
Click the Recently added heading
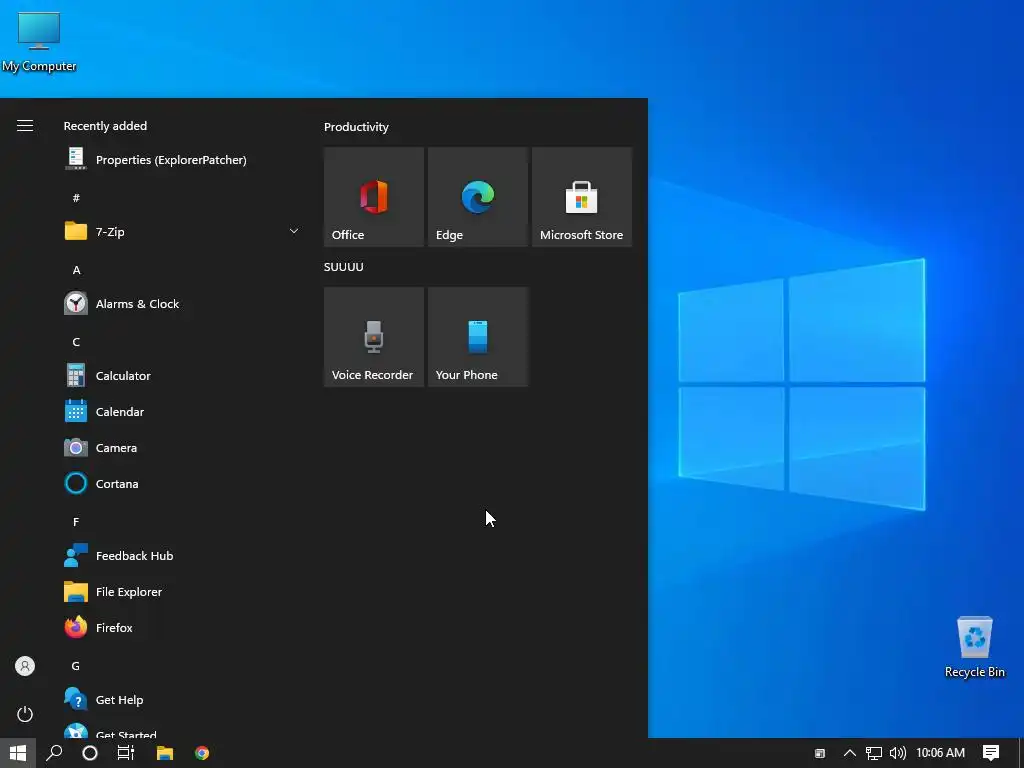(x=105, y=125)
